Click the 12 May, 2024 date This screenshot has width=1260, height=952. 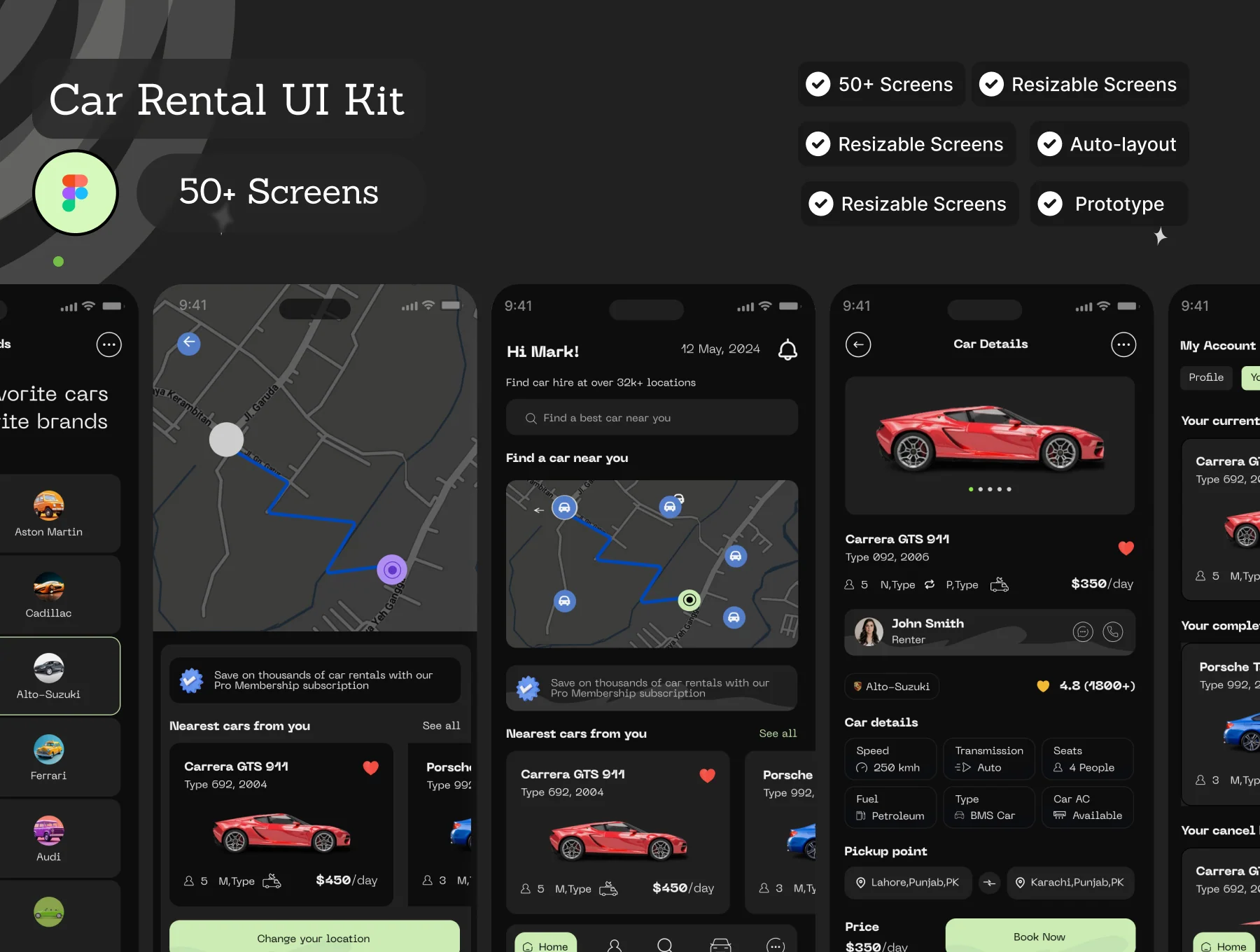(720, 349)
